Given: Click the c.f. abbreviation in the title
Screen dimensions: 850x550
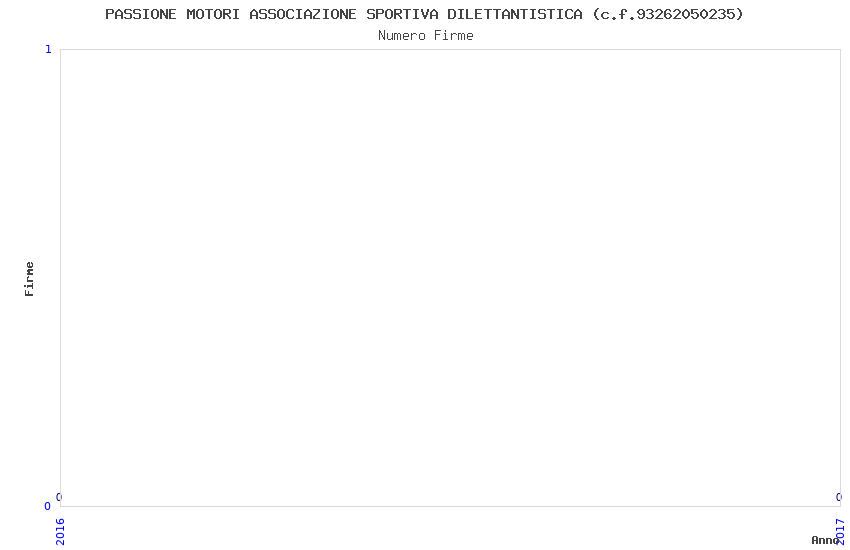Looking at the screenshot, I should (x=618, y=14).
